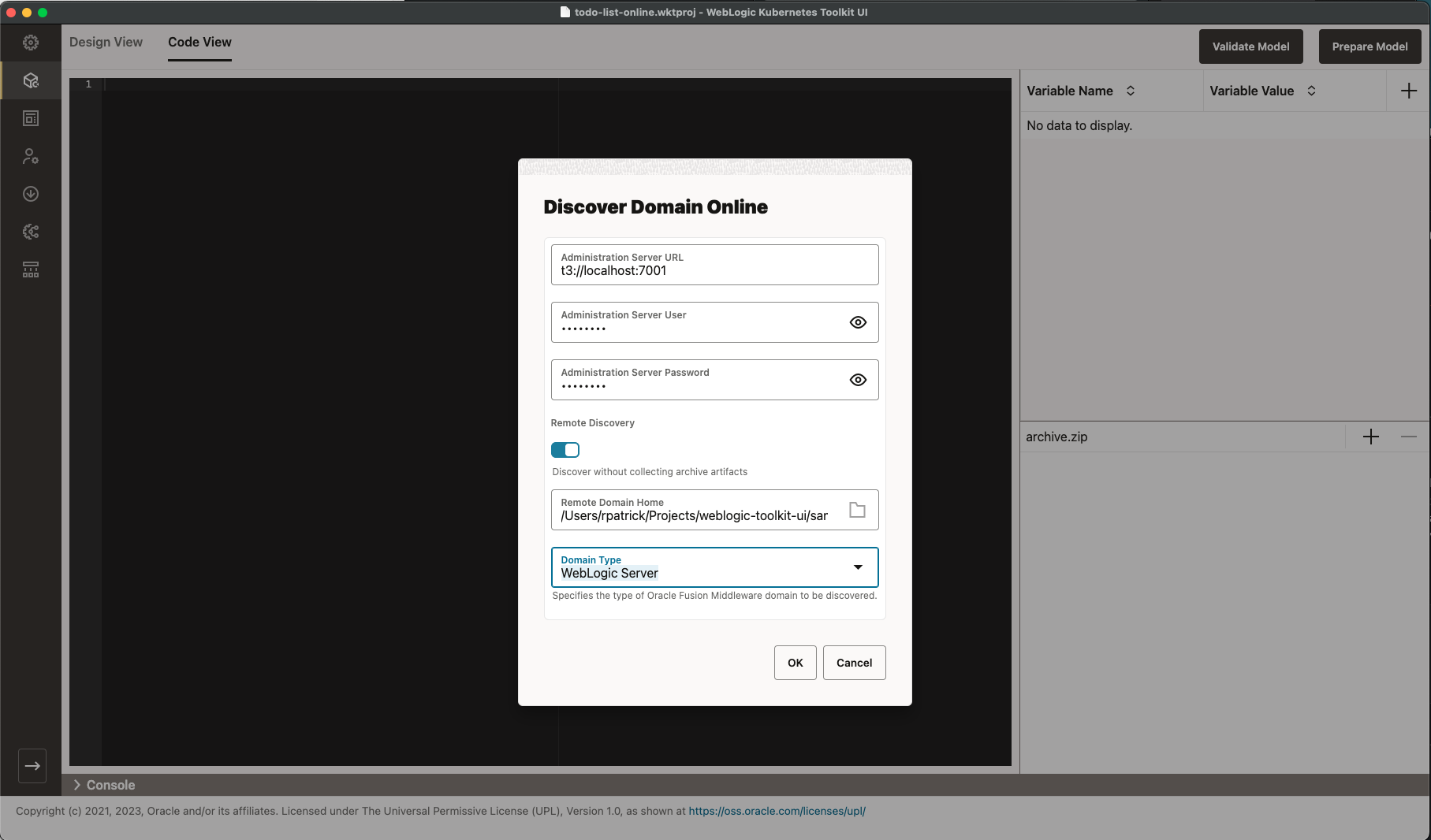The height and width of the screenshot is (840, 1431).
Task: Click line 1 in the code editor
Action: pyautogui.click(x=555, y=84)
